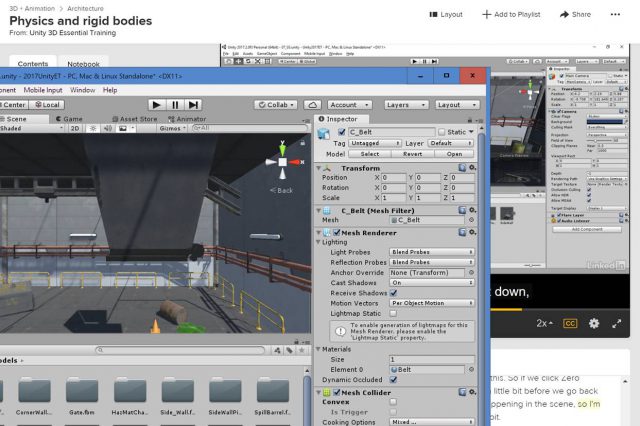Open Mesh Collider gear menu
This screenshot has height=426, width=640.
point(472,392)
